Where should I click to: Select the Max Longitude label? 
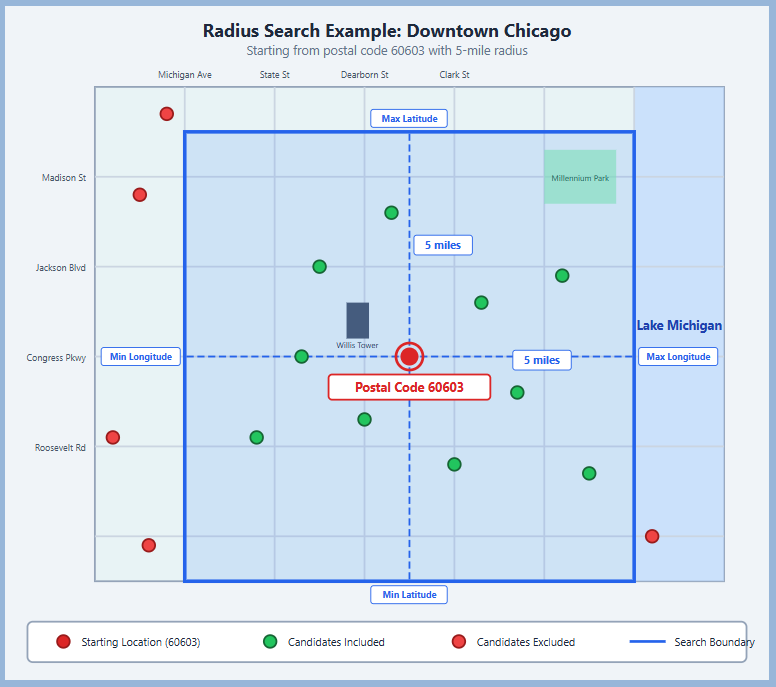pos(678,357)
